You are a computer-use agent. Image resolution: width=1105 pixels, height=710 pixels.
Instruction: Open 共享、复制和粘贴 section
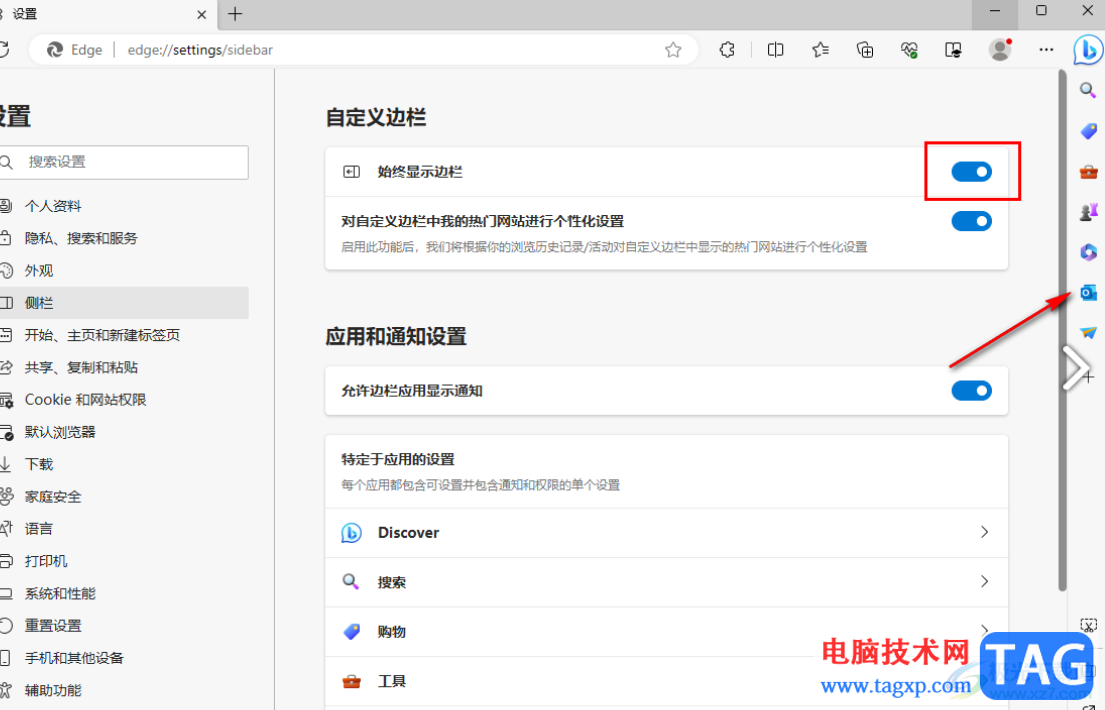[x=124, y=367]
